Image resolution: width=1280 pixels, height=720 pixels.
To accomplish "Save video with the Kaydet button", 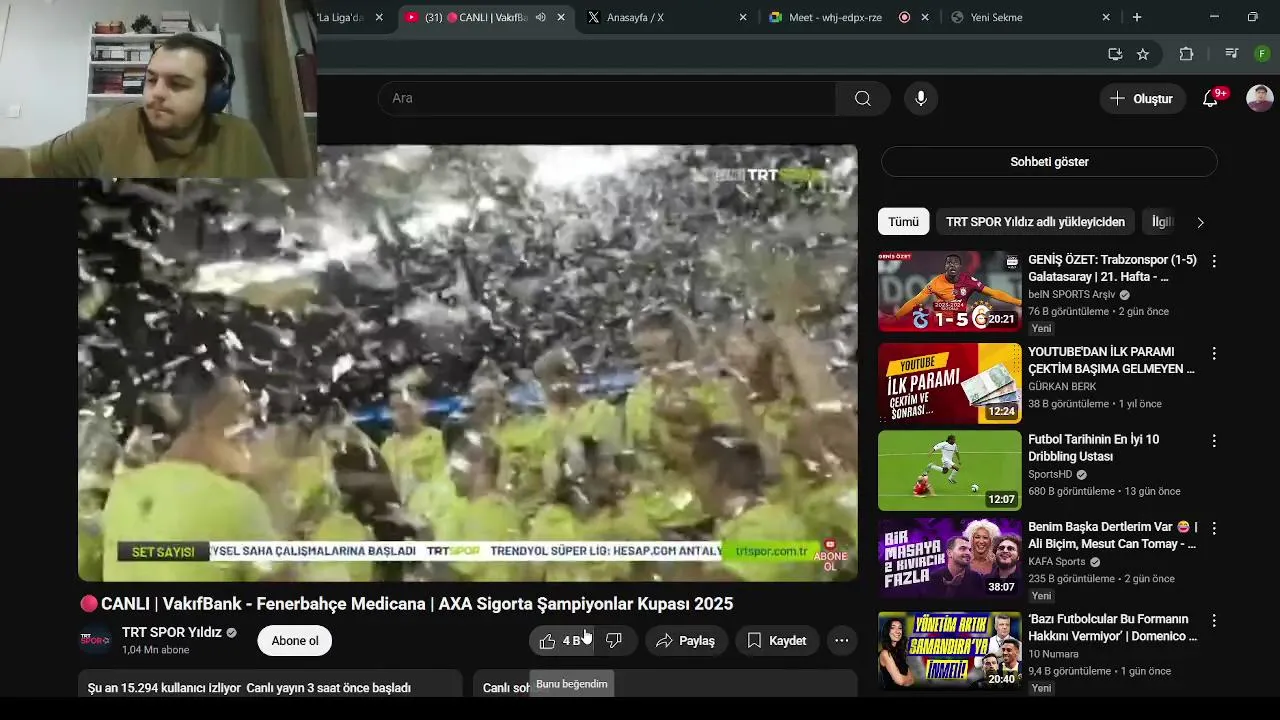I will tap(777, 641).
